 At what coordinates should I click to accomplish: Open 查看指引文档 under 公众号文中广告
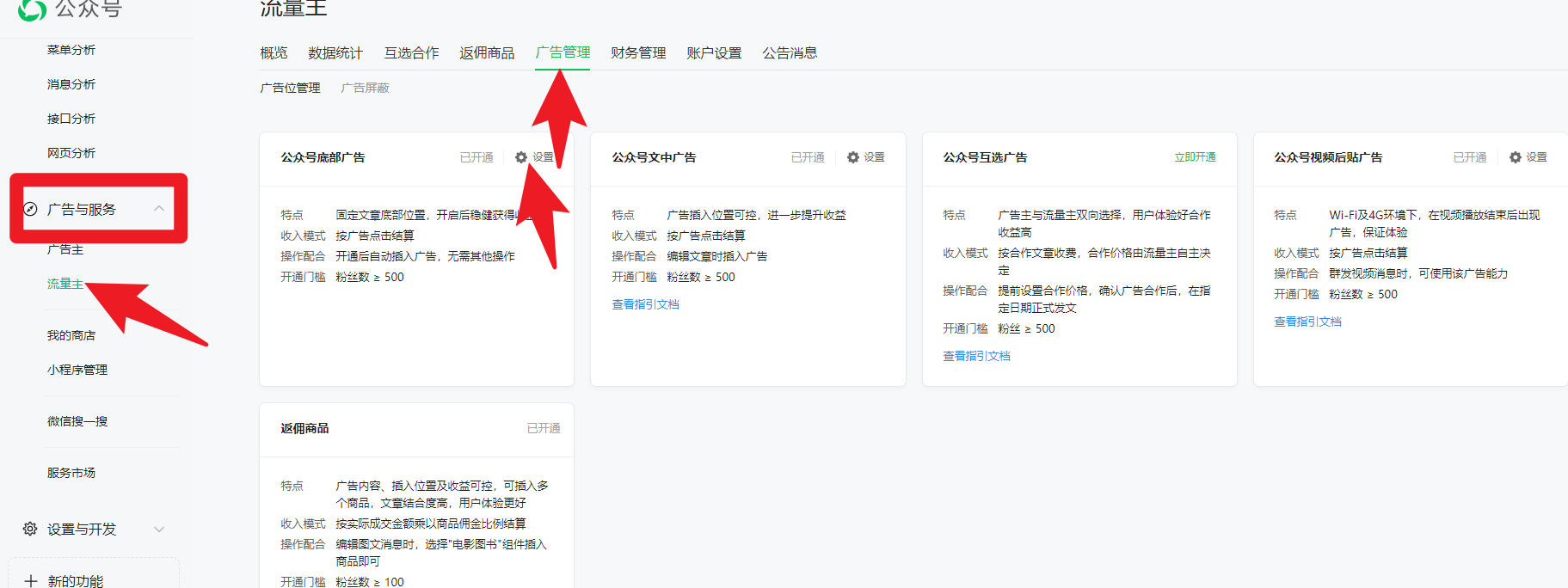pos(645,304)
